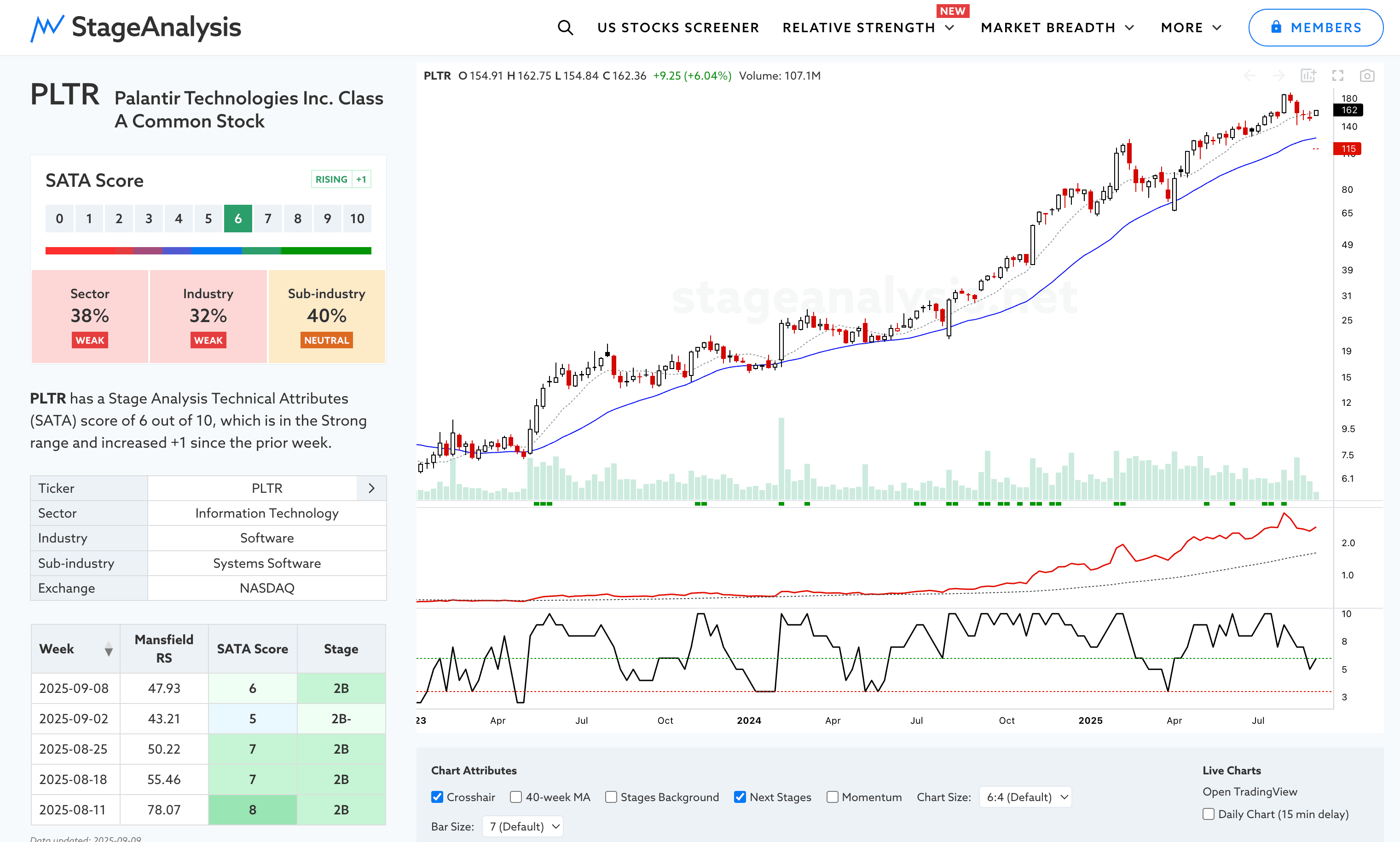1400x842 pixels.
Task: Click the 2024 timeline label
Action: (x=749, y=720)
